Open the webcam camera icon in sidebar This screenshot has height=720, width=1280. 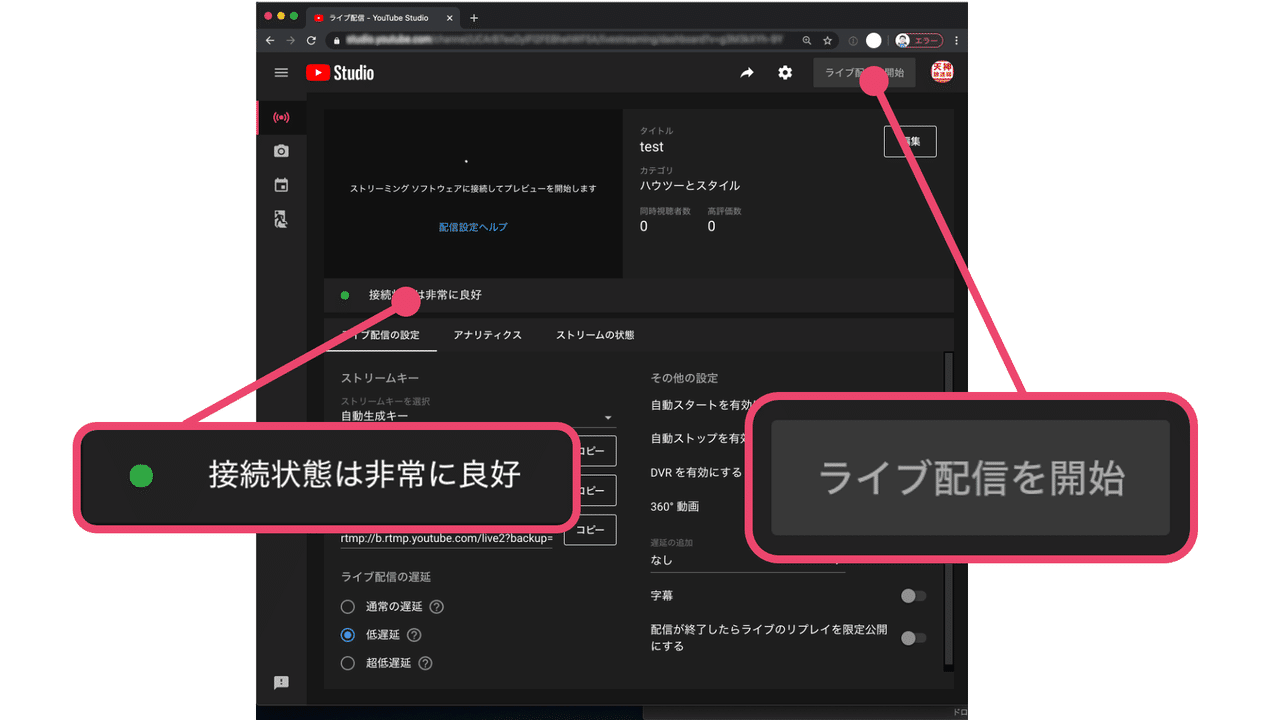coord(281,151)
